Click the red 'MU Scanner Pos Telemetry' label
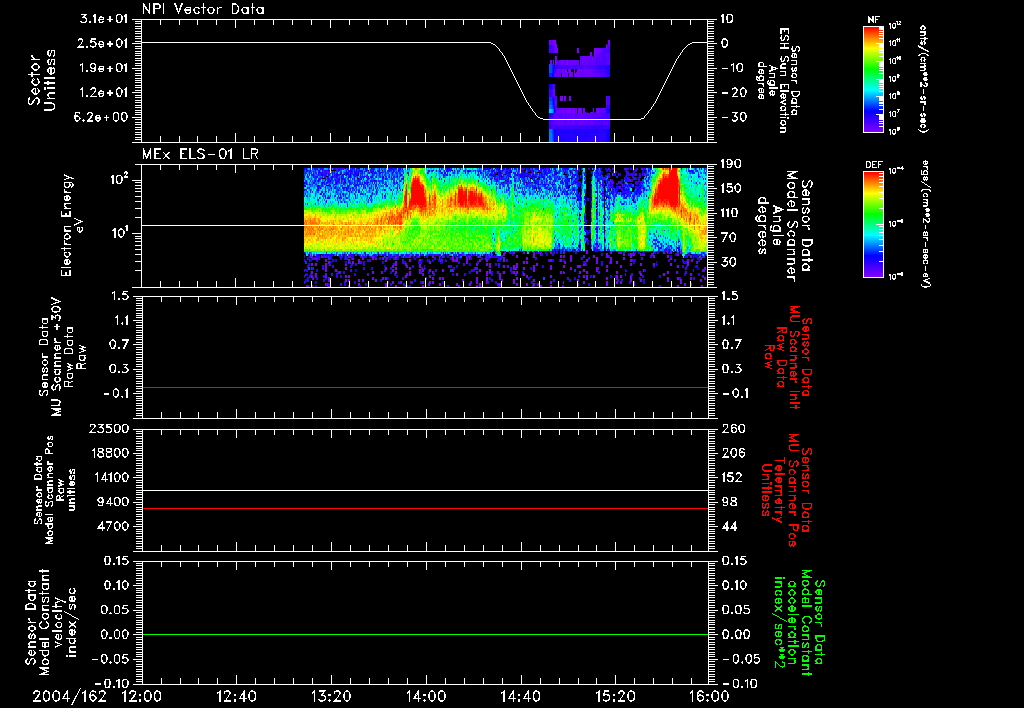Screen dimensions: 1024x708 pos(786,490)
